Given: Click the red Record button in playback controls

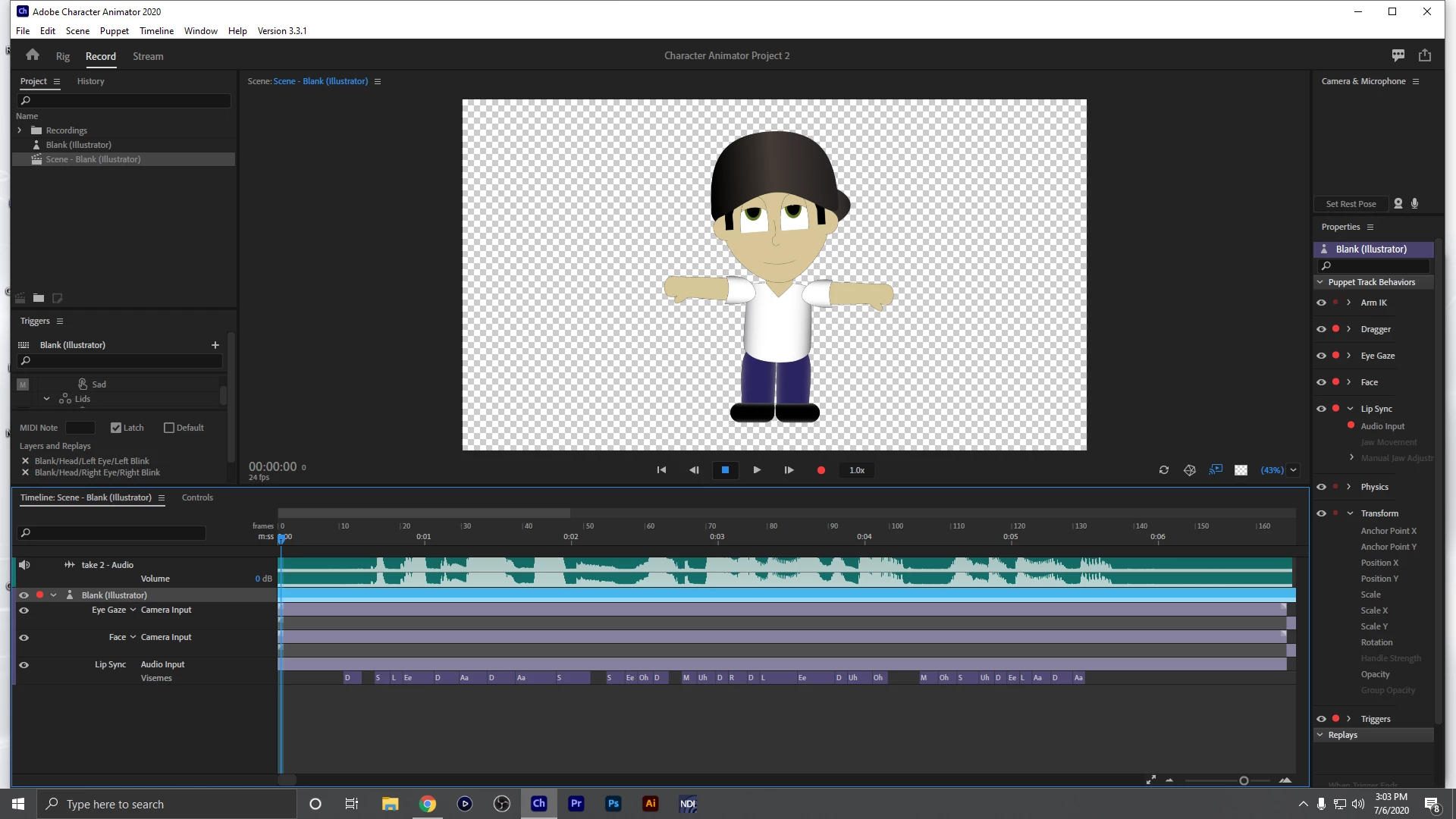Looking at the screenshot, I should 821,470.
